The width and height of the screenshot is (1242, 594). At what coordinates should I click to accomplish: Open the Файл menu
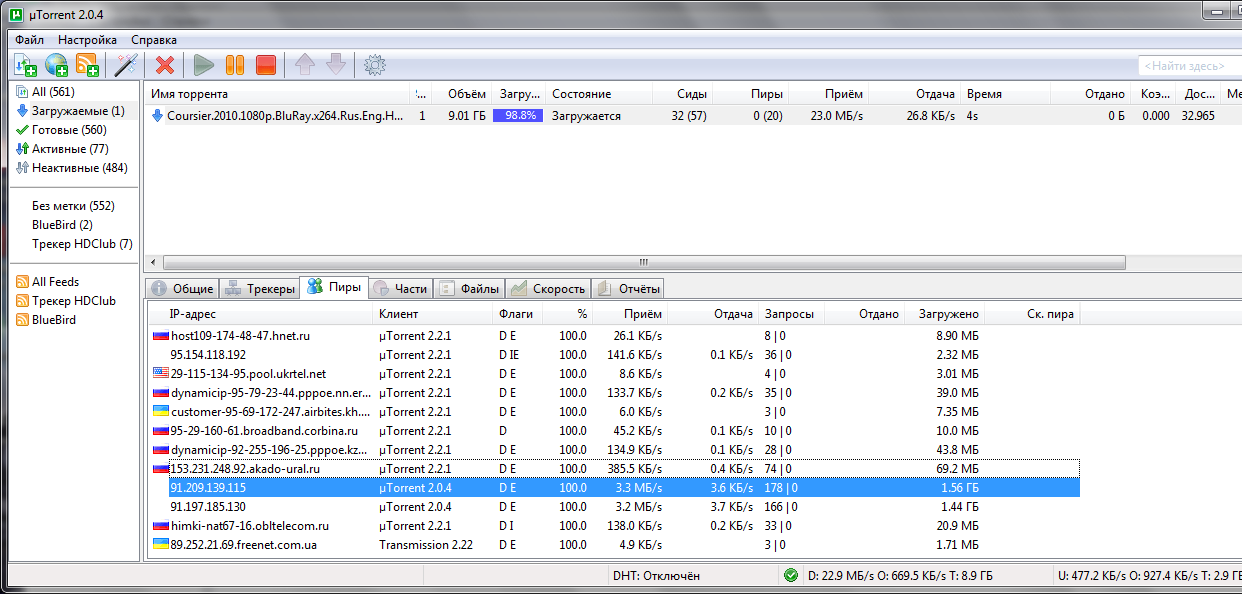(x=29, y=40)
